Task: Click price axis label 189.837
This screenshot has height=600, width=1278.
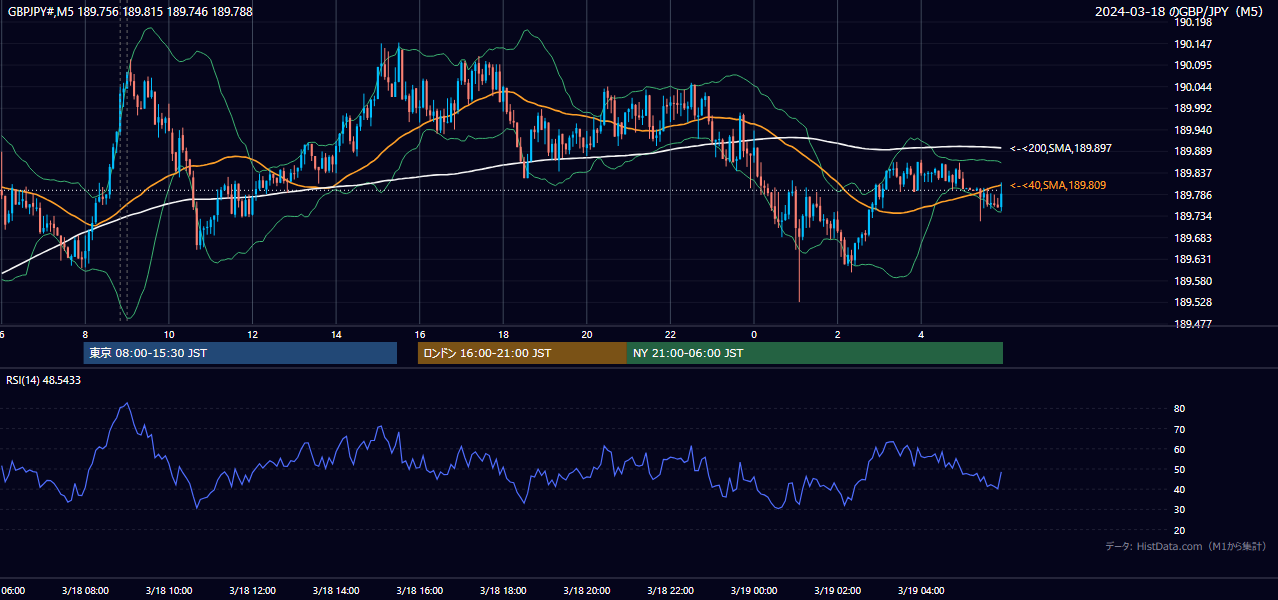Action: (x=1194, y=173)
